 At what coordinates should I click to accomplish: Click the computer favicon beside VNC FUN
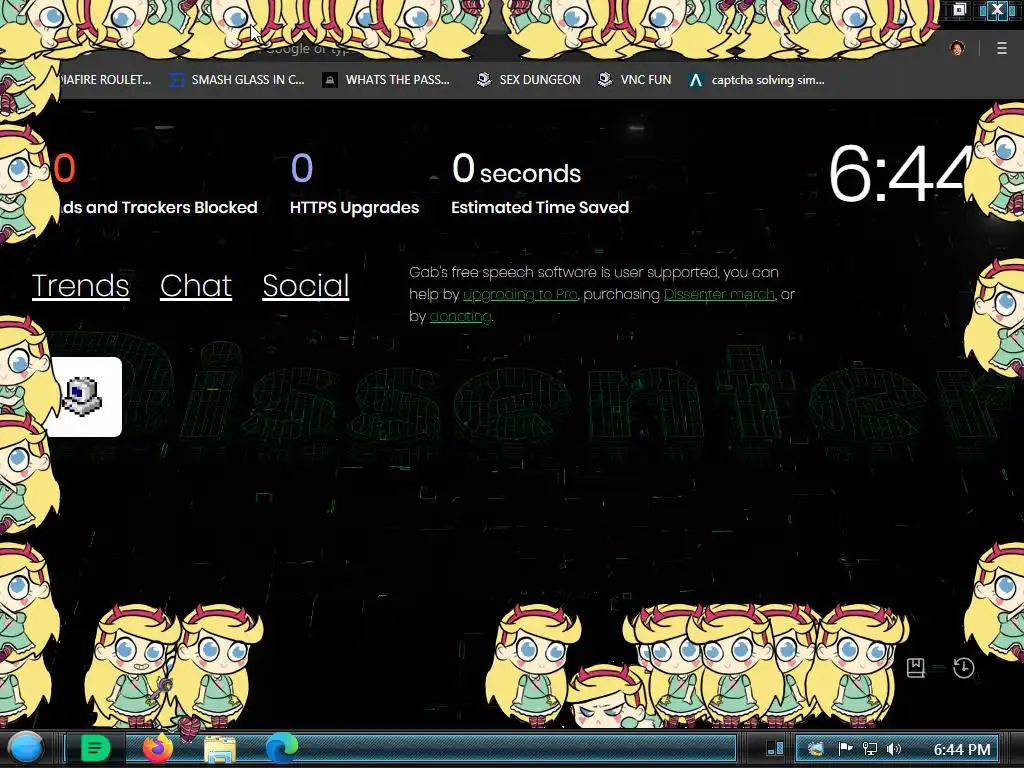point(605,80)
